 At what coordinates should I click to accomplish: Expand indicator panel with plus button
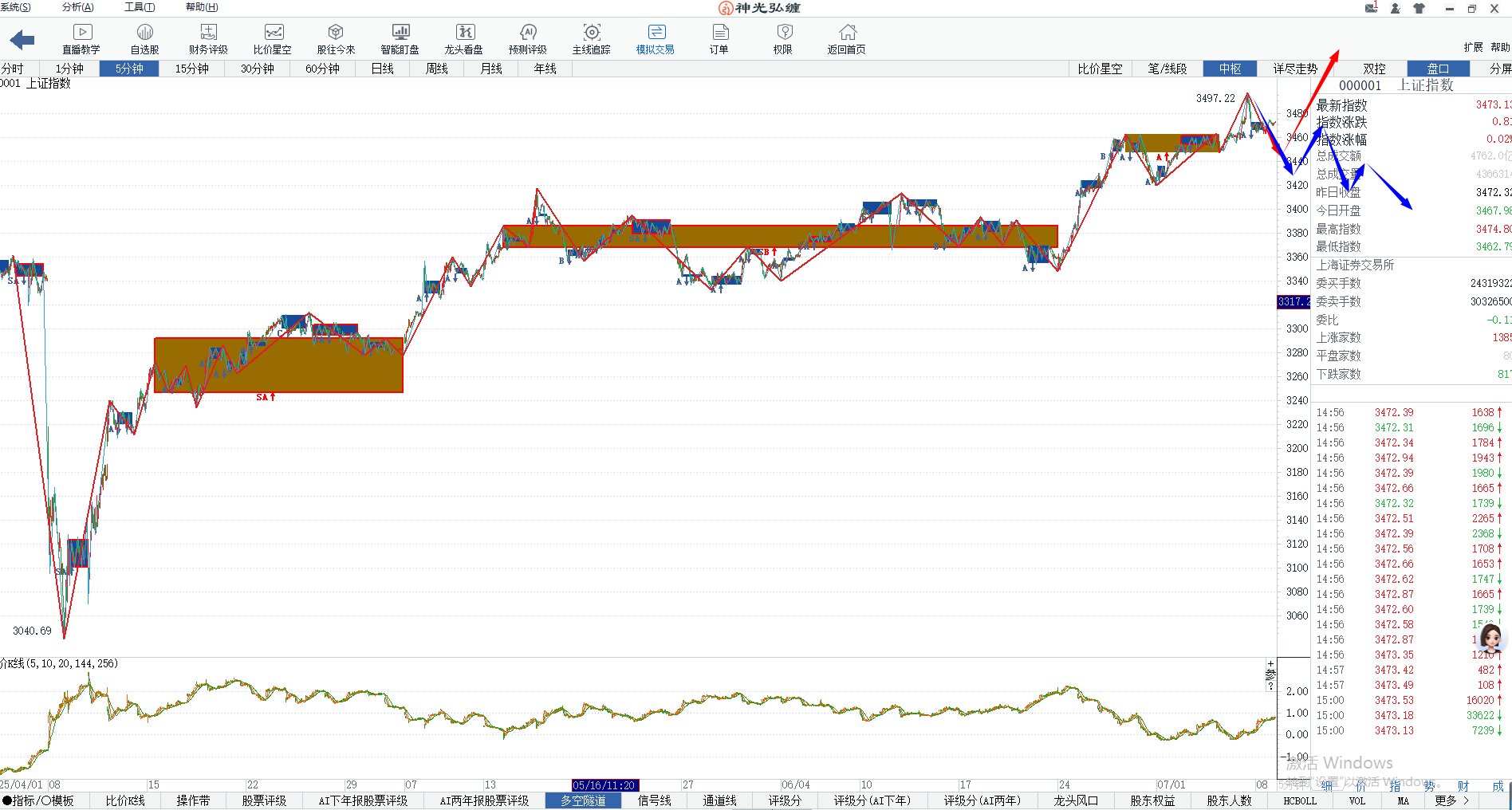(x=1271, y=664)
